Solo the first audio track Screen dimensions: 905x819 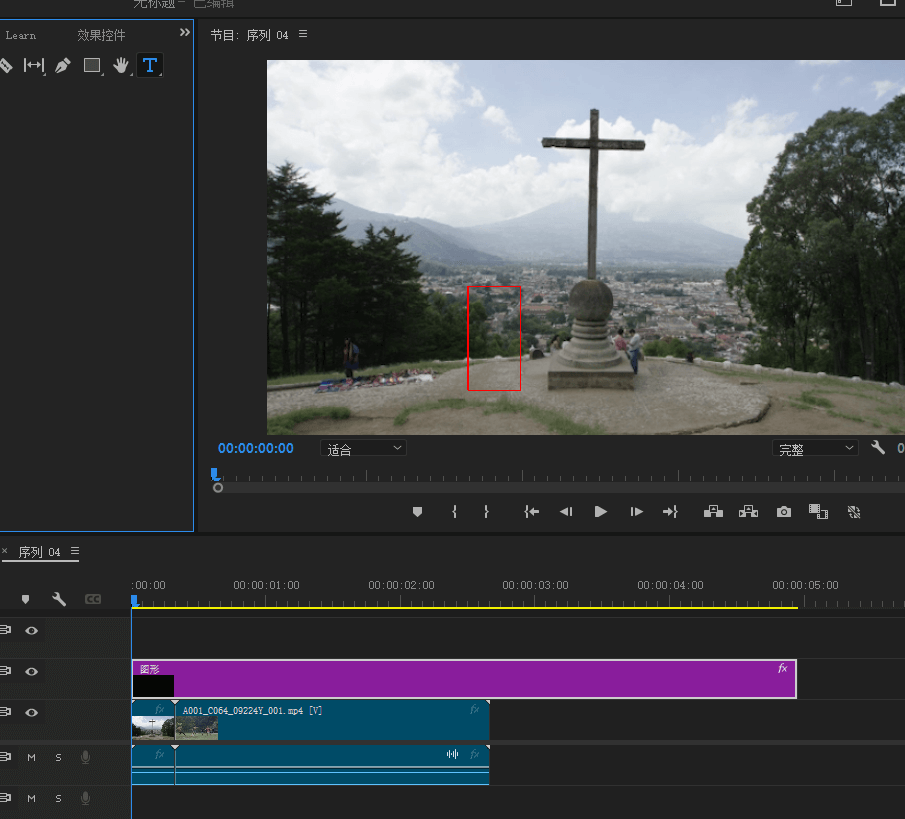[x=58, y=758]
